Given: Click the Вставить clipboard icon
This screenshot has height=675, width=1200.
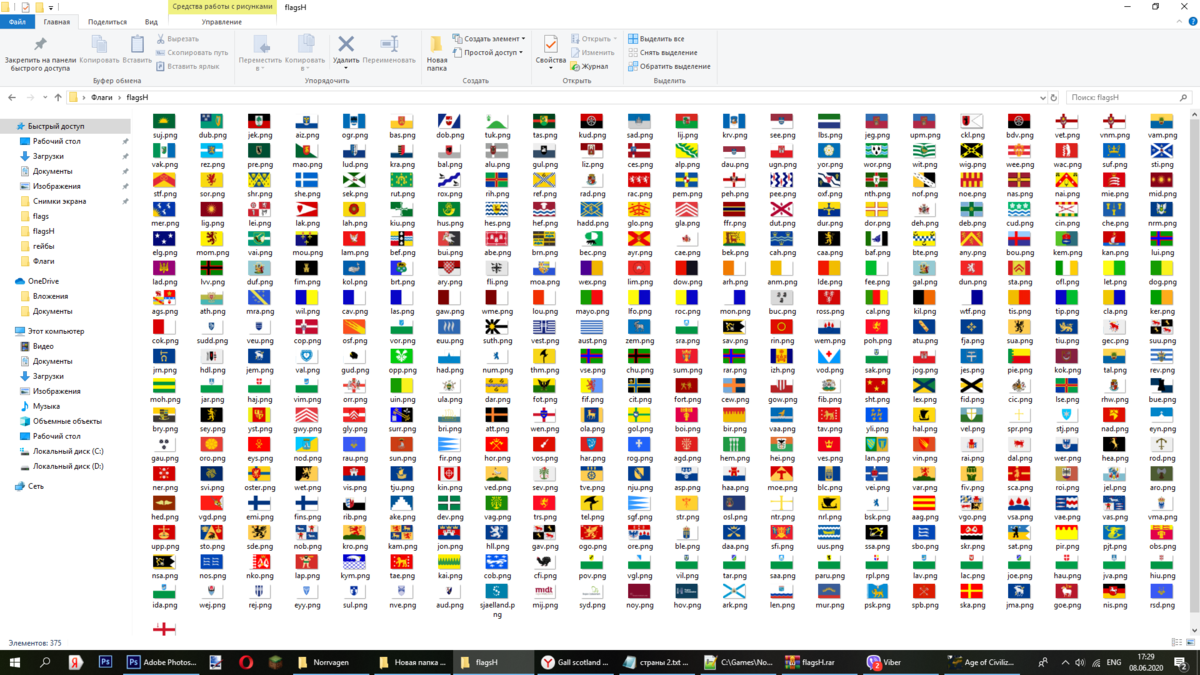Looking at the screenshot, I should pos(137,44).
